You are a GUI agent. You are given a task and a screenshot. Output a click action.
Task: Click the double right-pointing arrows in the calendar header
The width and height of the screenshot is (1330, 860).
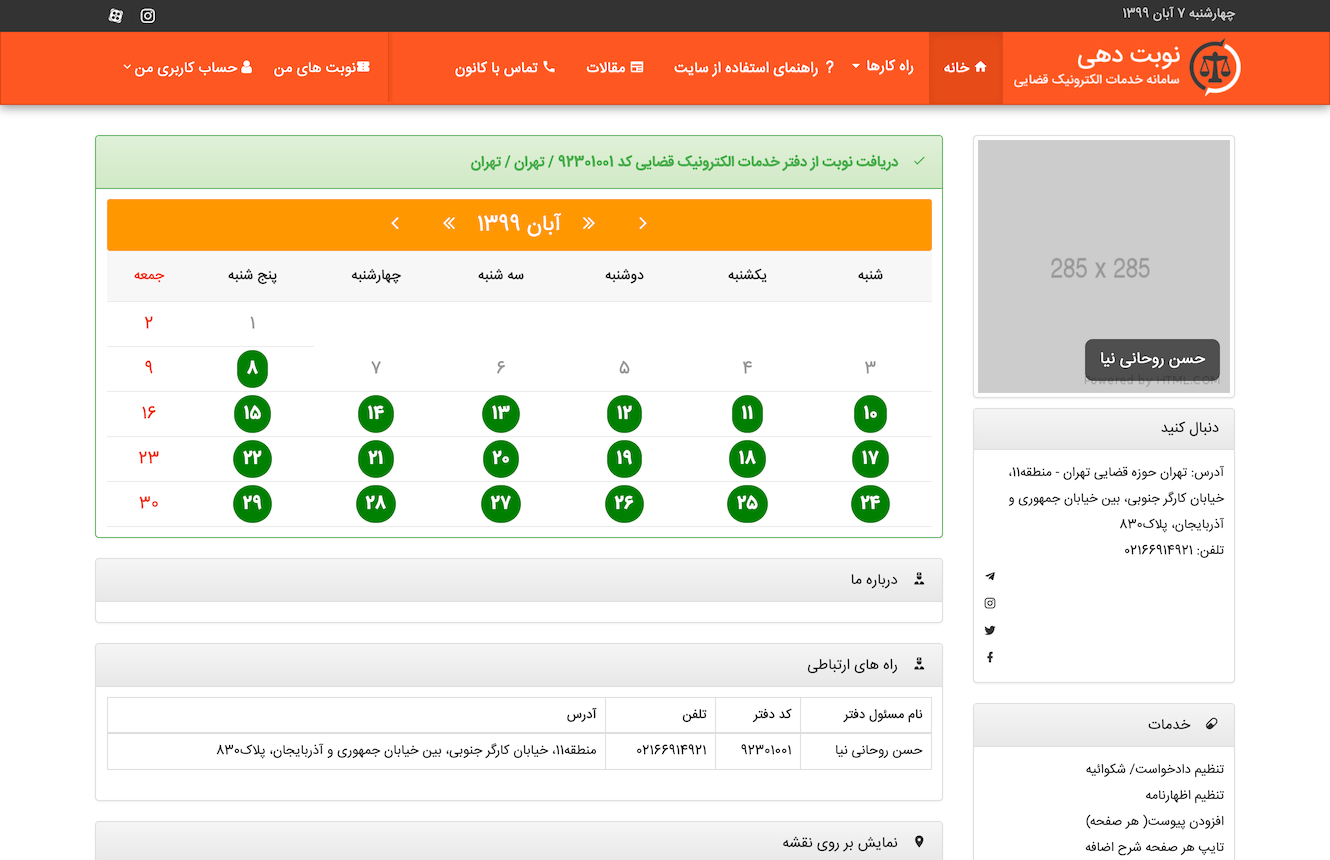(589, 223)
